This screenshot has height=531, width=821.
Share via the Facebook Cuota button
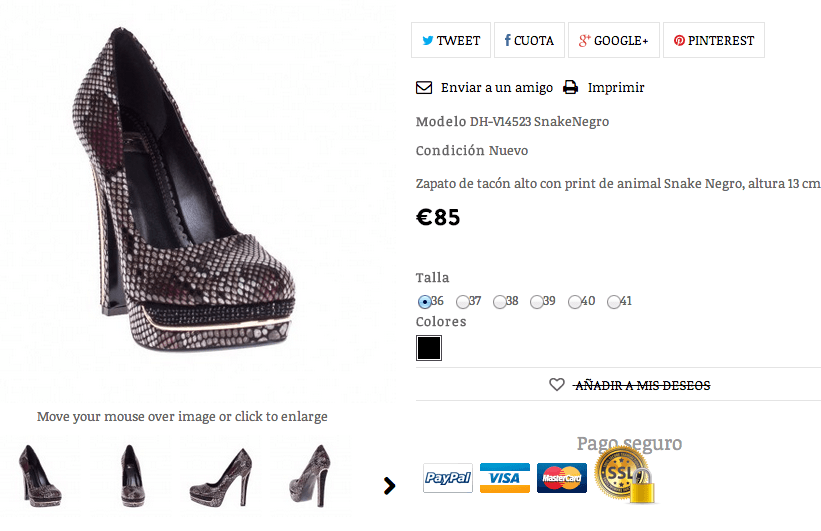pyautogui.click(x=529, y=40)
